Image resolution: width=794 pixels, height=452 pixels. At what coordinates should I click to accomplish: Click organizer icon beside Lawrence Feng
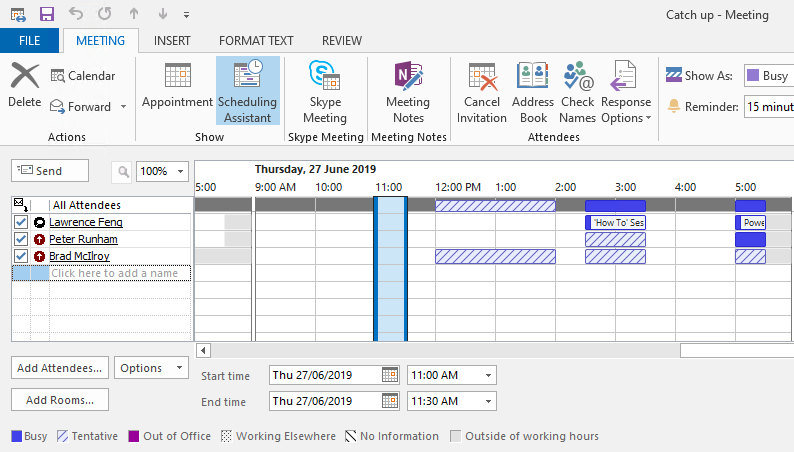39,222
